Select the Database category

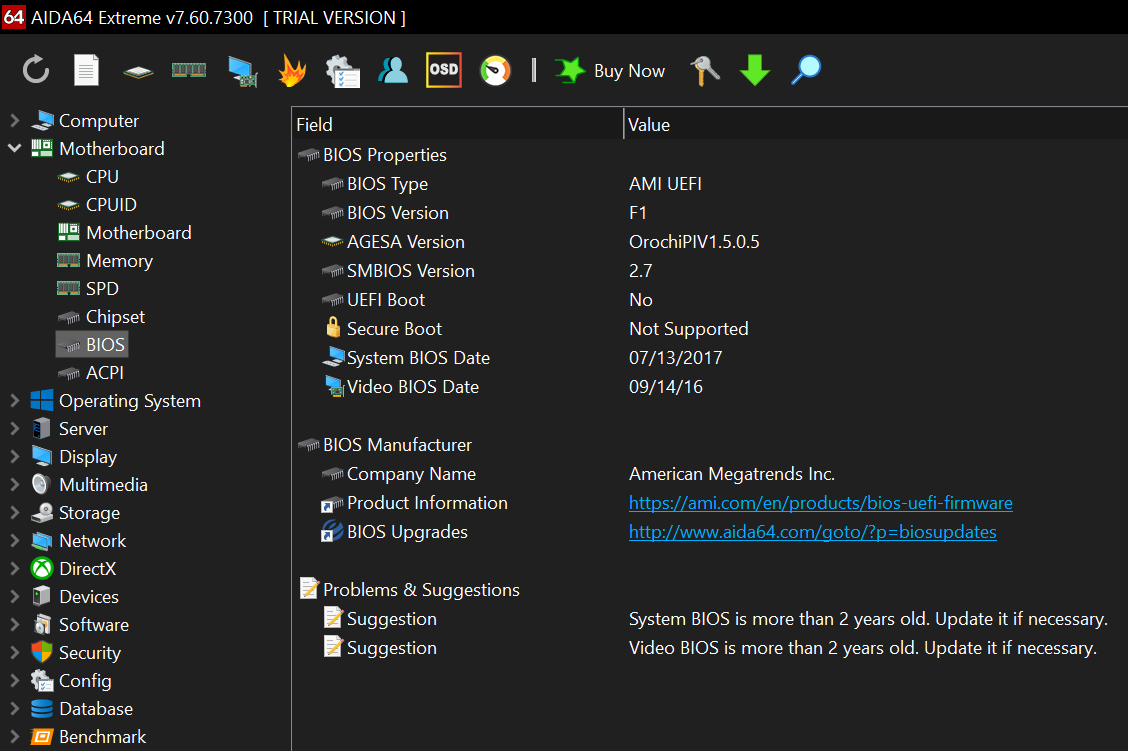96,709
